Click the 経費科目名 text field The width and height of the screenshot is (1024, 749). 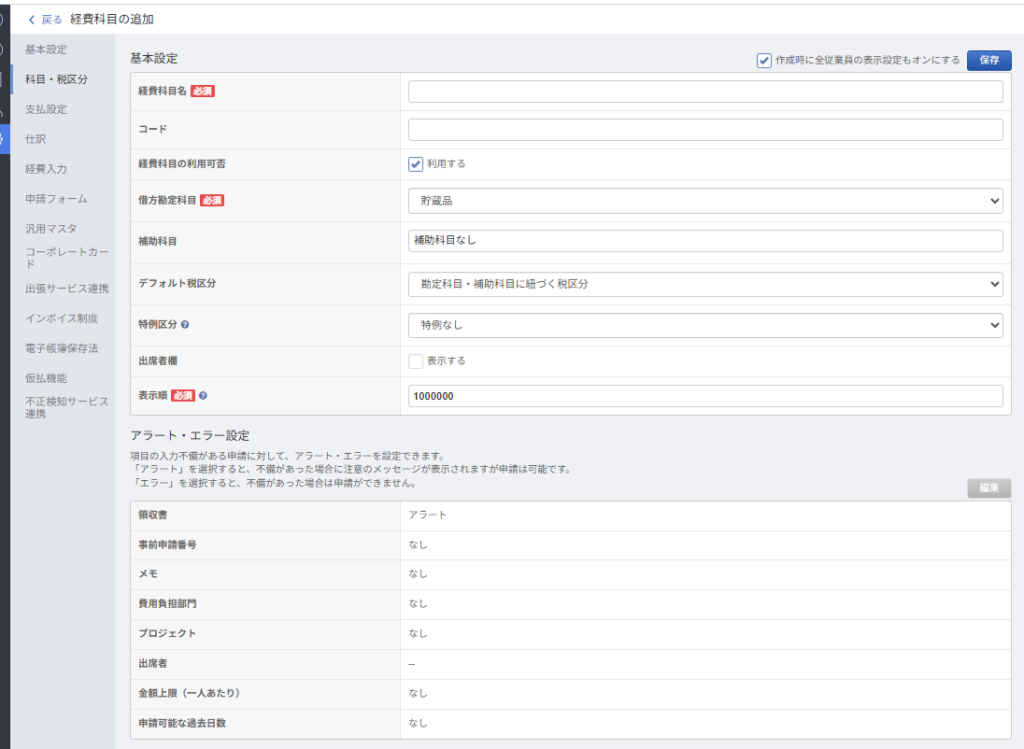[x=705, y=91]
